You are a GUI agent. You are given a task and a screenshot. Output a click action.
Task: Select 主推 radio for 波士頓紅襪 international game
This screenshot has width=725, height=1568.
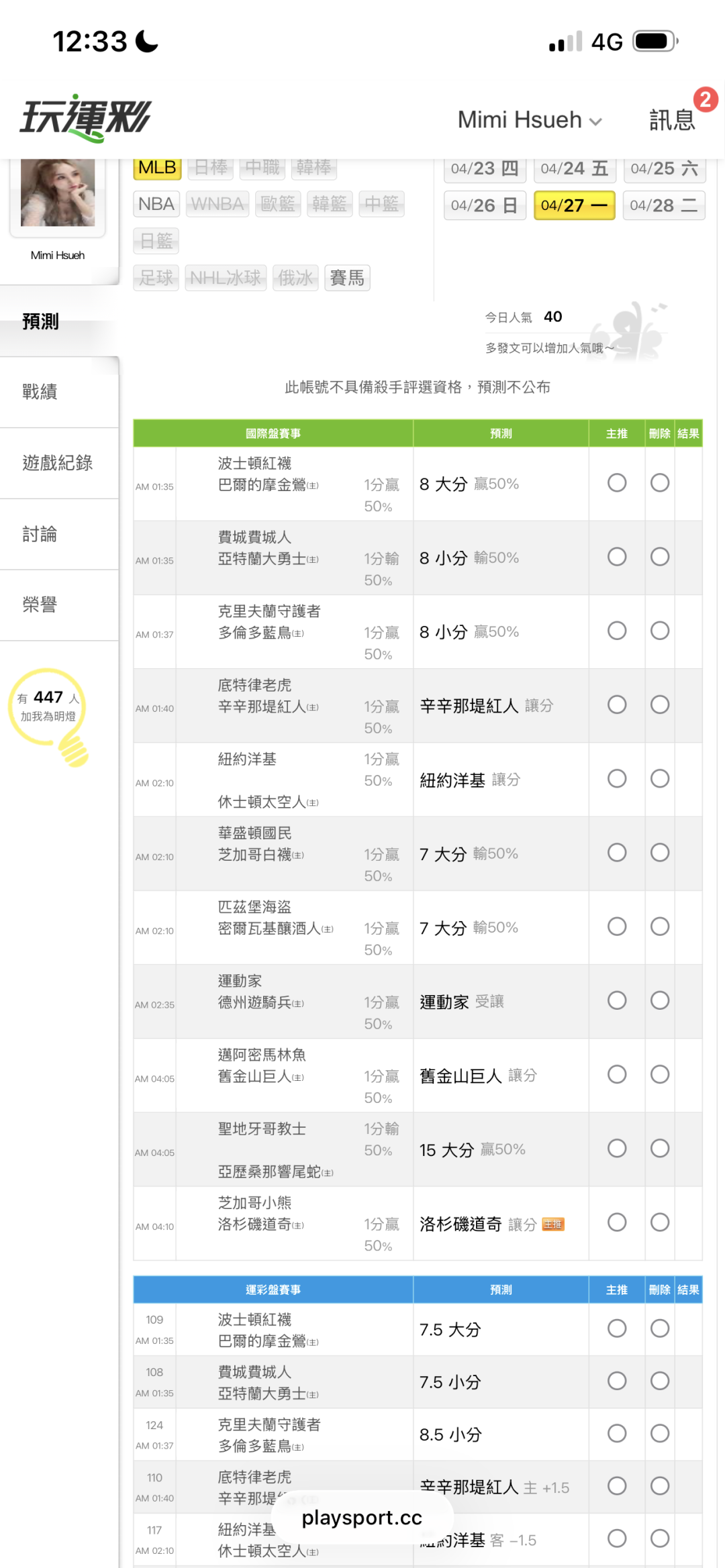pos(616,483)
